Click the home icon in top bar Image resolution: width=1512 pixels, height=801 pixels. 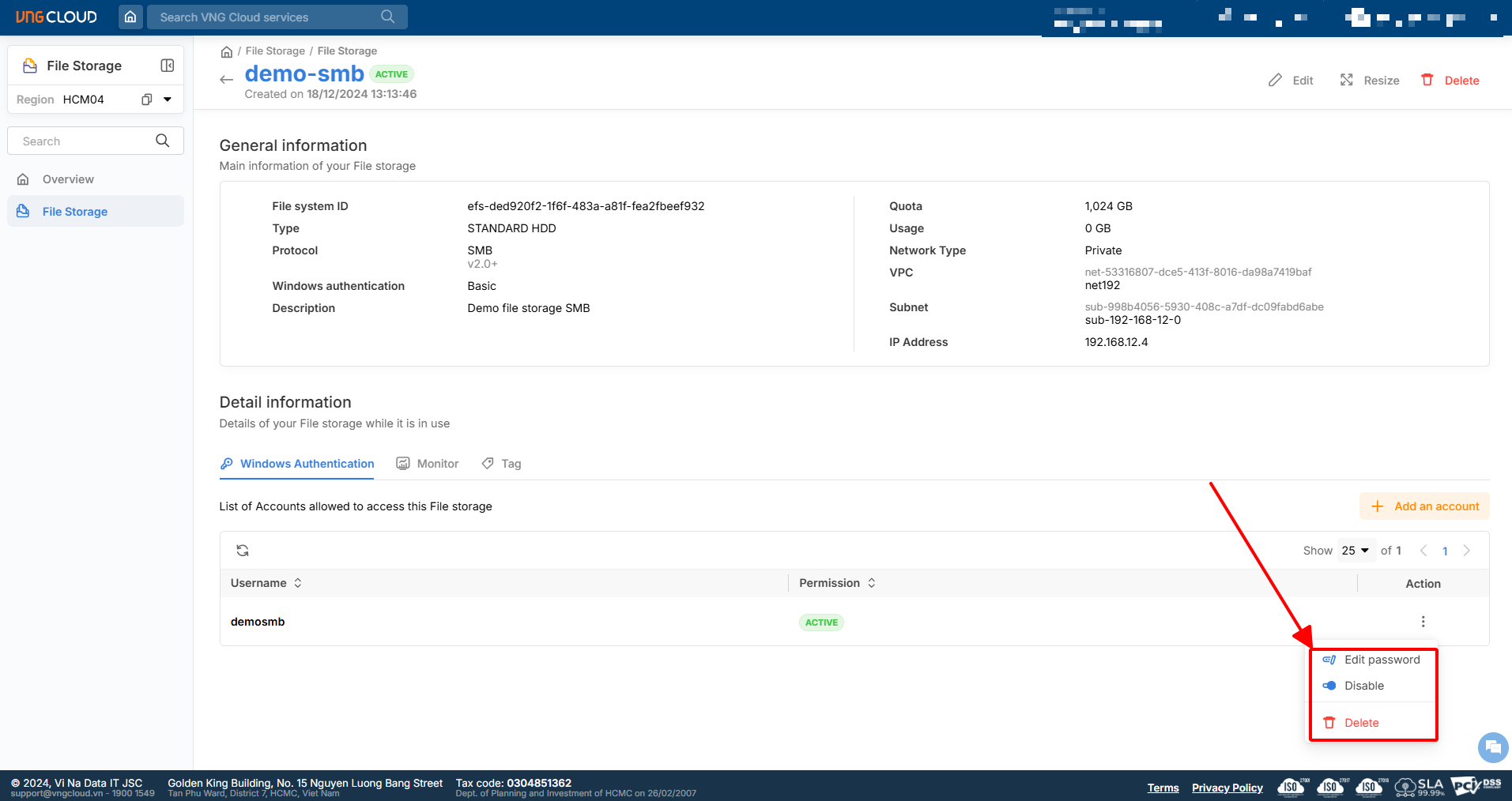click(130, 17)
